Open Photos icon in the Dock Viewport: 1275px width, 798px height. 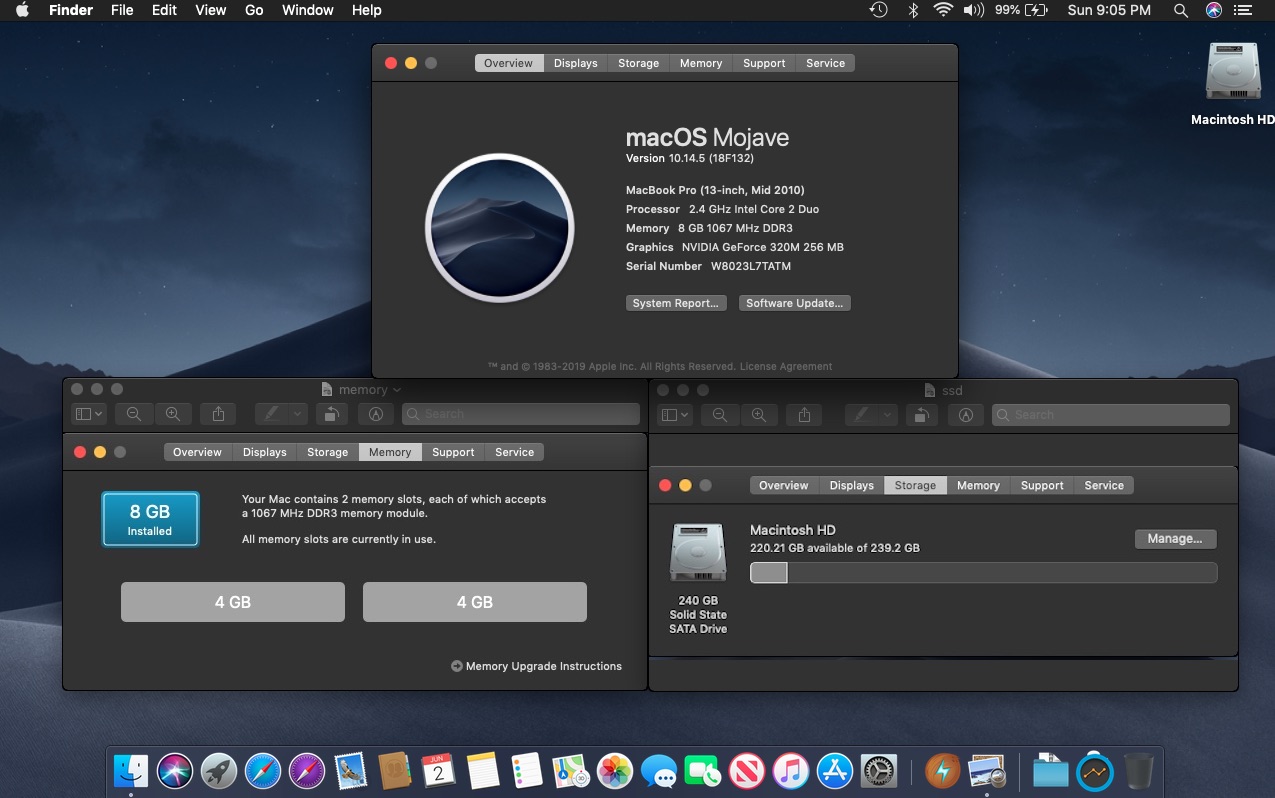[615, 770]
